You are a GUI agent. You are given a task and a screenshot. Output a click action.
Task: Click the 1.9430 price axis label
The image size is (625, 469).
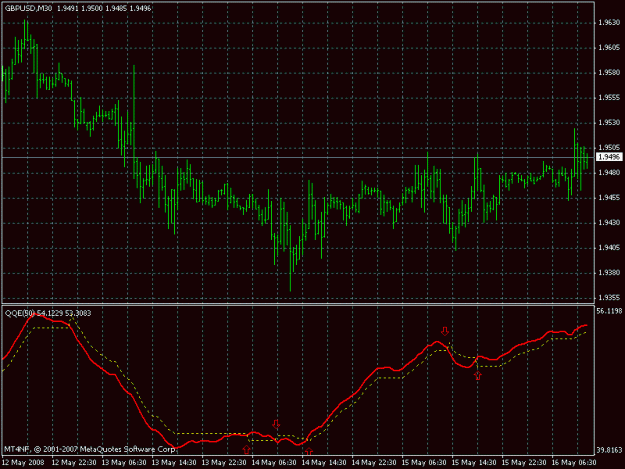click(609, 222)
